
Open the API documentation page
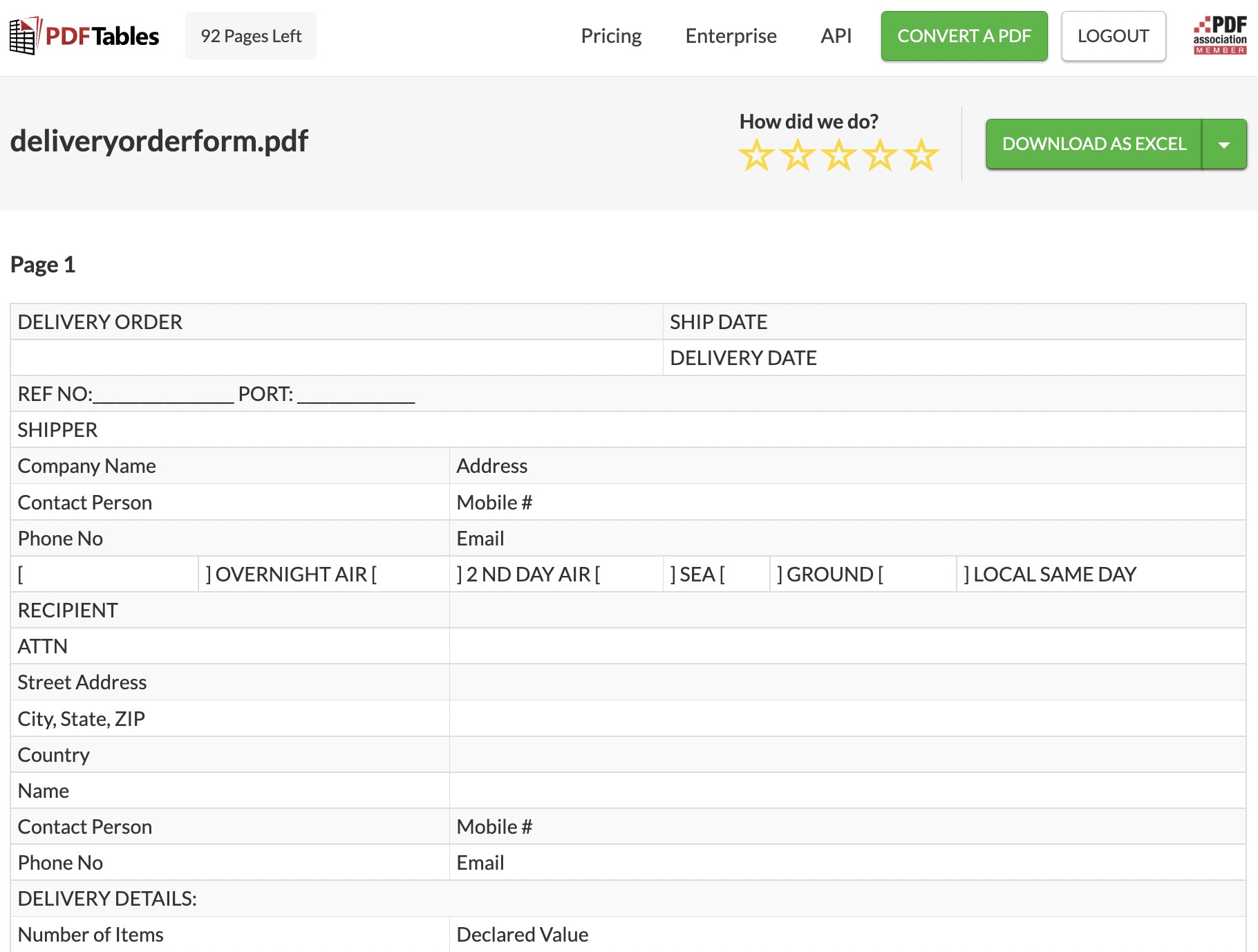click(836, 35)
